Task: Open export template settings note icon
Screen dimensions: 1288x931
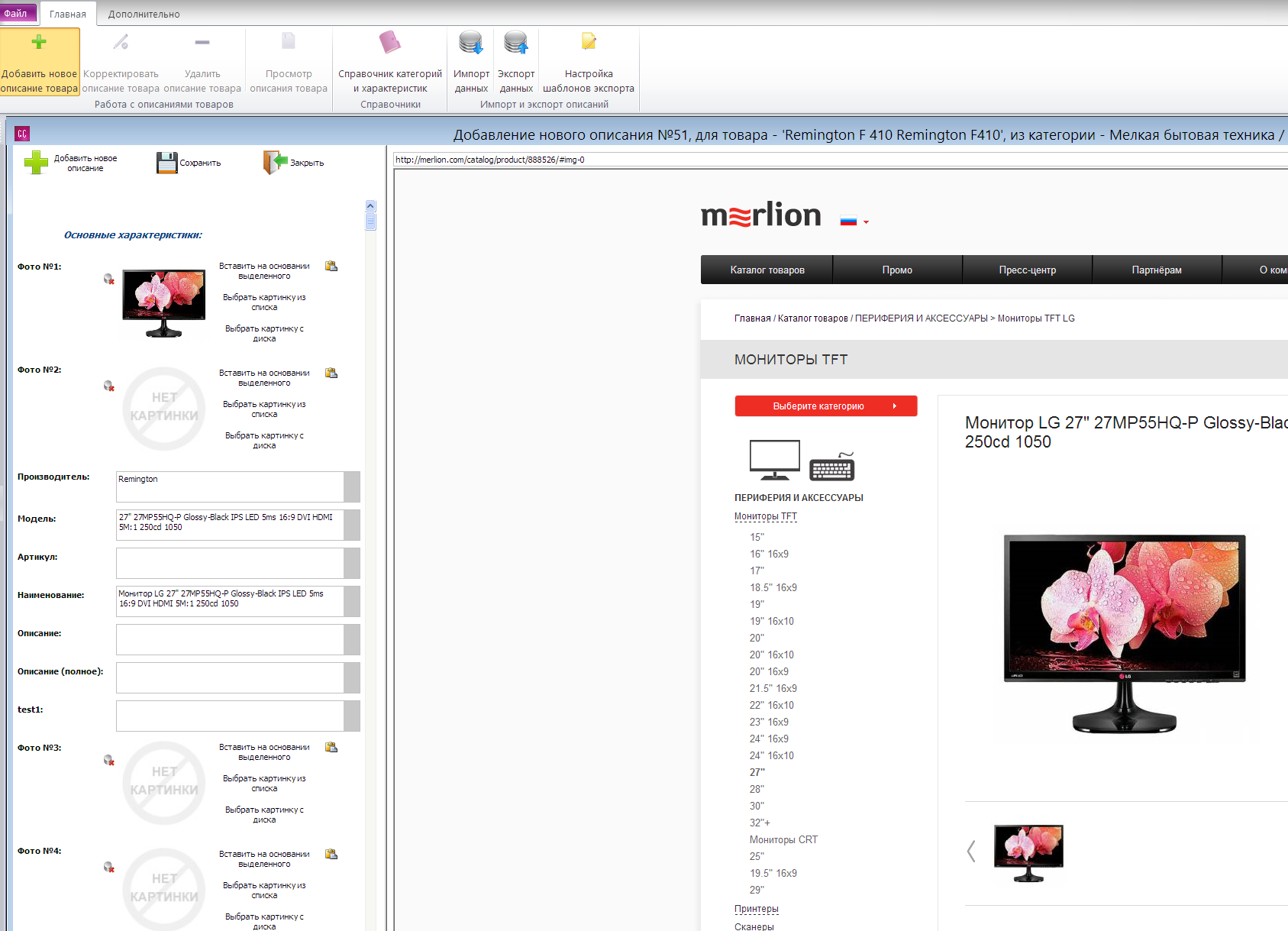Action: (x=589, y=41)
